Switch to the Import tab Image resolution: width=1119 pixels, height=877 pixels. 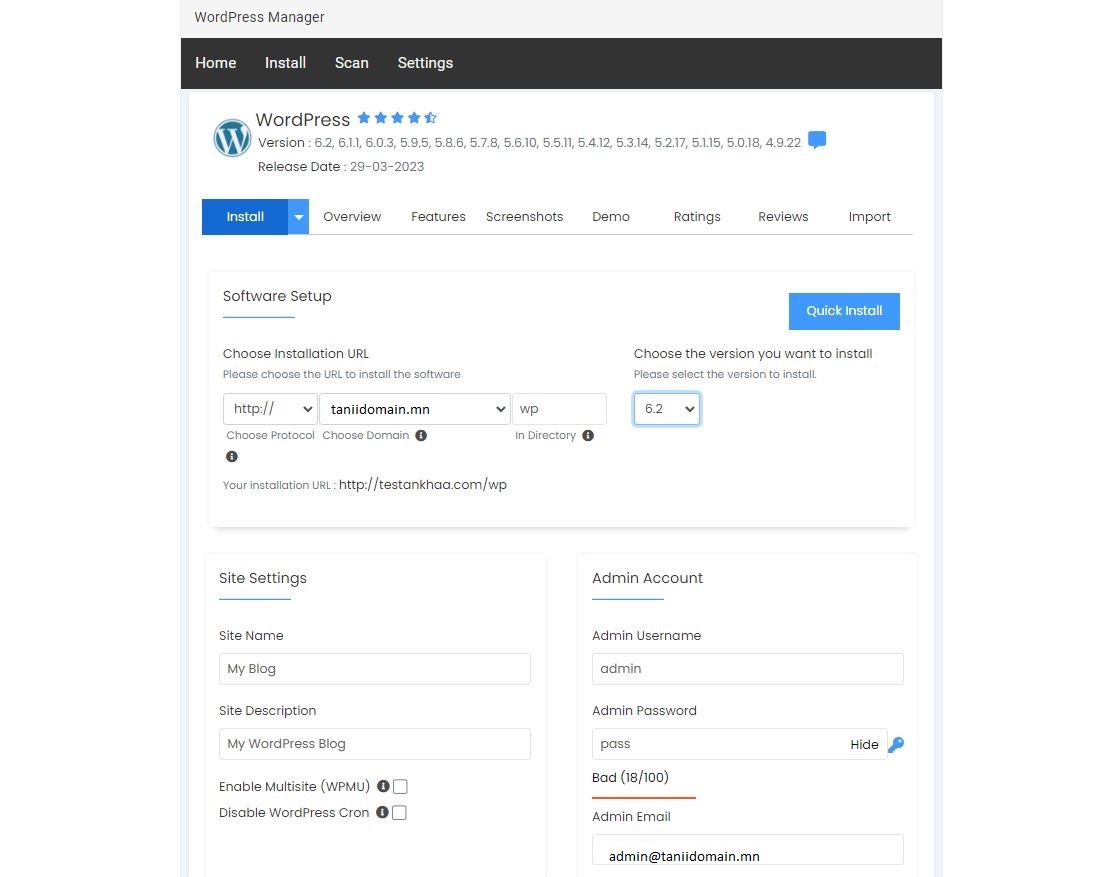869,217
